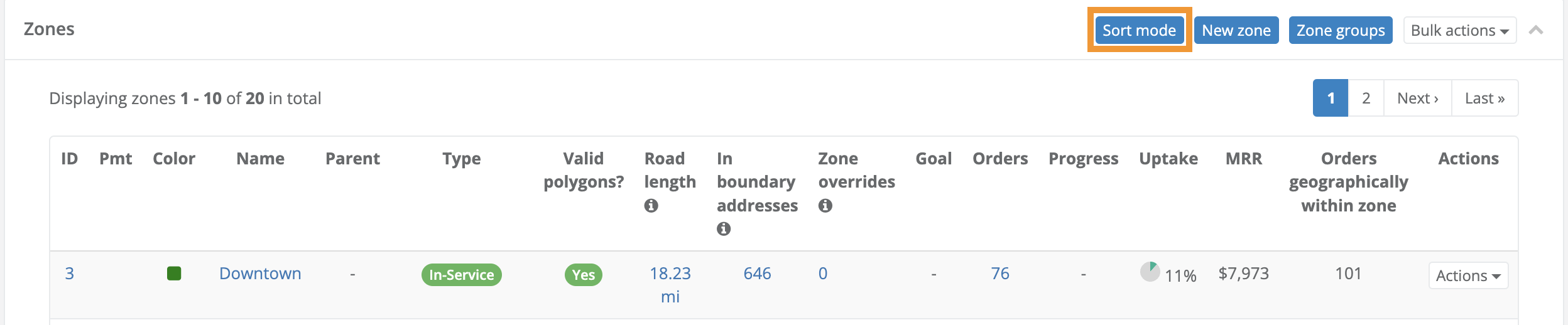Jump to the Last page
Viewport: 1568px width, 325px height.
tap(1484, 98)
